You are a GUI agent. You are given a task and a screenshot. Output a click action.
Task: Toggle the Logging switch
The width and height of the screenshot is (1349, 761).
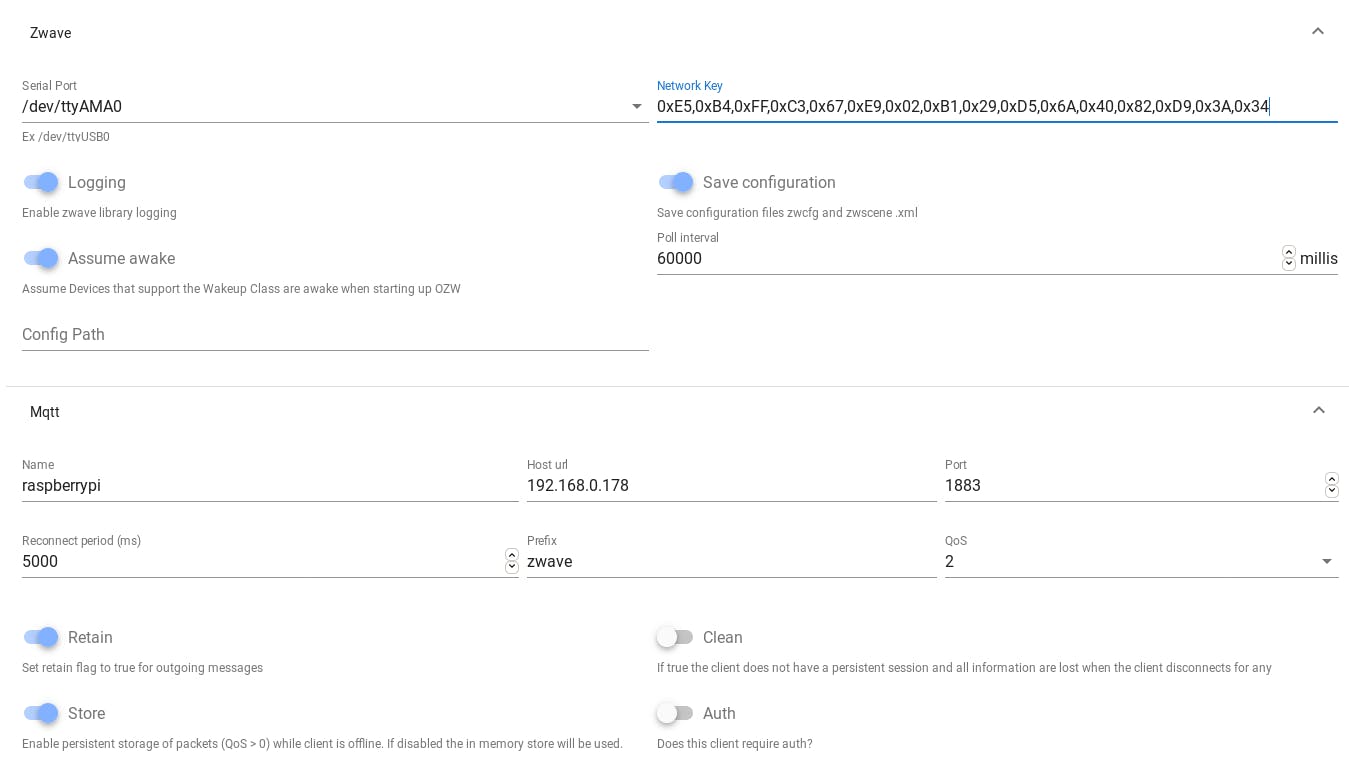click(x=41, y=182)
